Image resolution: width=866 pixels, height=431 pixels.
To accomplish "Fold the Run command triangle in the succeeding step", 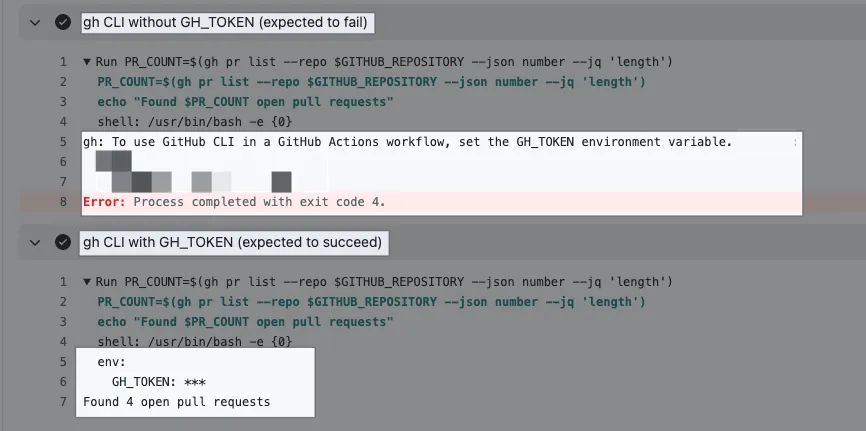I will coord(87,282).
